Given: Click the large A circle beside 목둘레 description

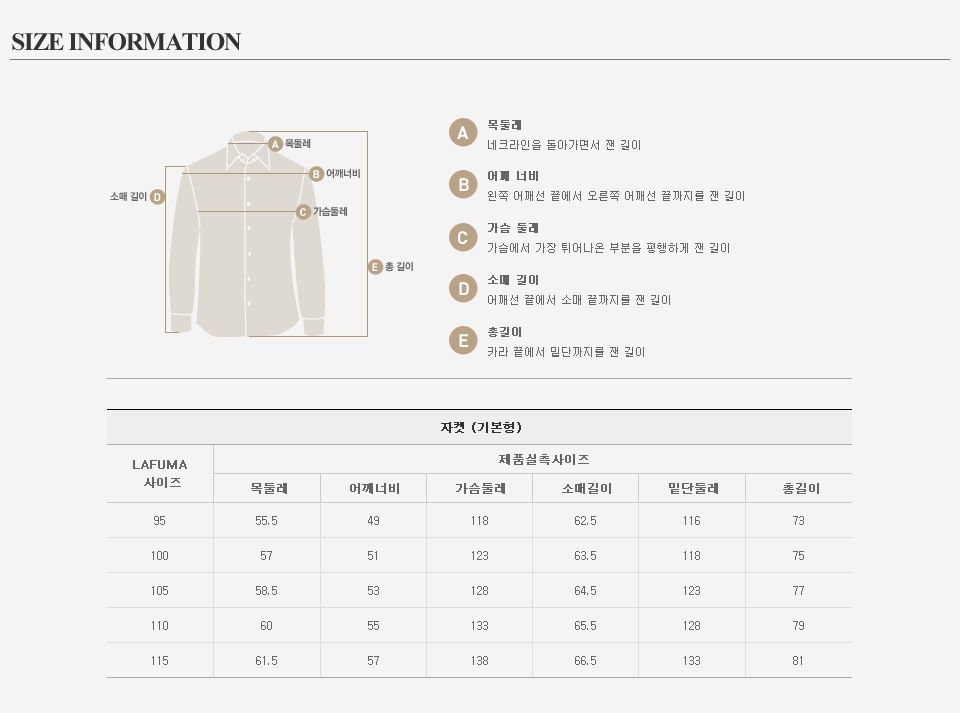Looking at the screenshot, I should 462,133.
